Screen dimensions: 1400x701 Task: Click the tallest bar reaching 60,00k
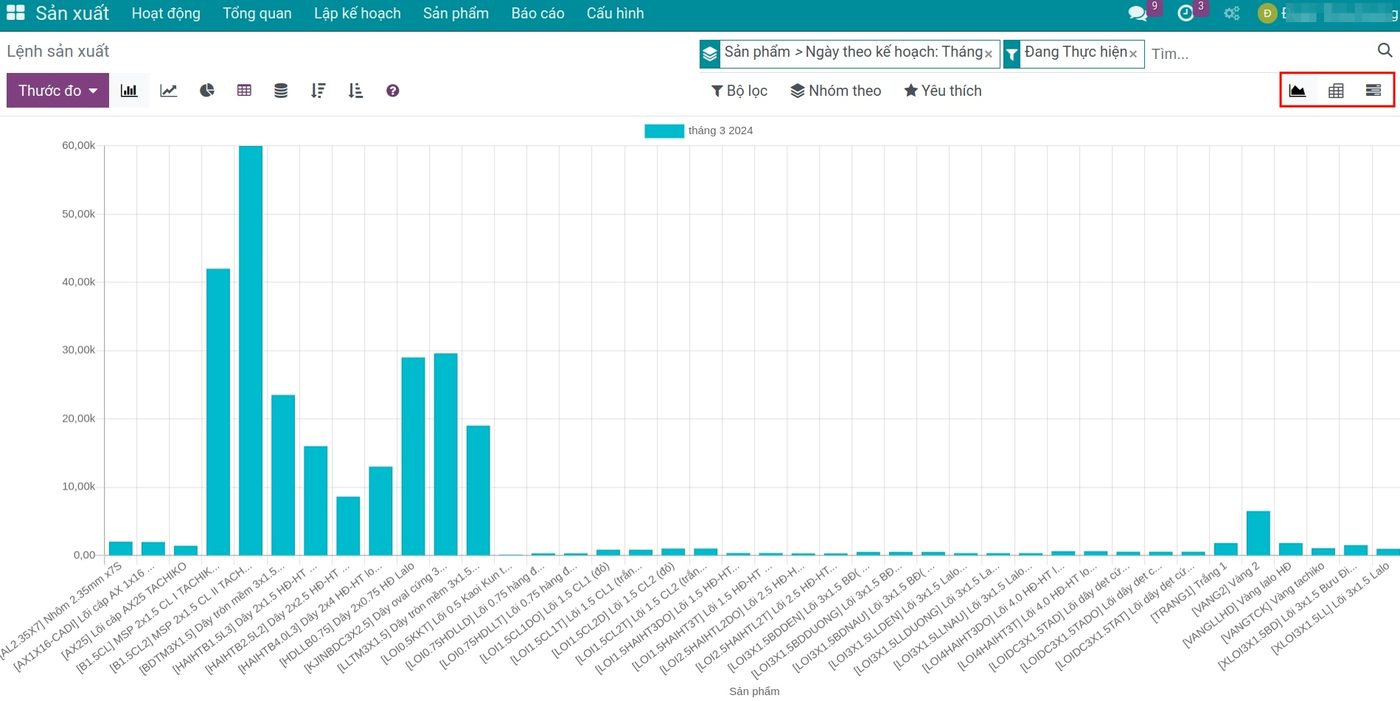[250, 350]
